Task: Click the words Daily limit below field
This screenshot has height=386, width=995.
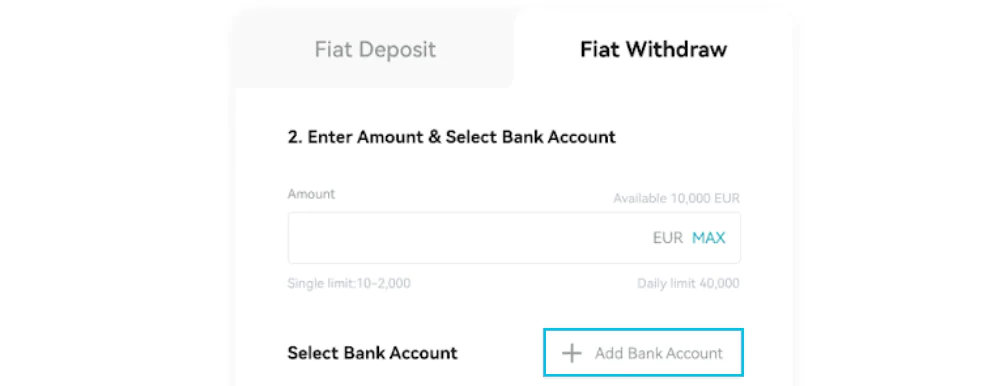Action: coord(666,283)
